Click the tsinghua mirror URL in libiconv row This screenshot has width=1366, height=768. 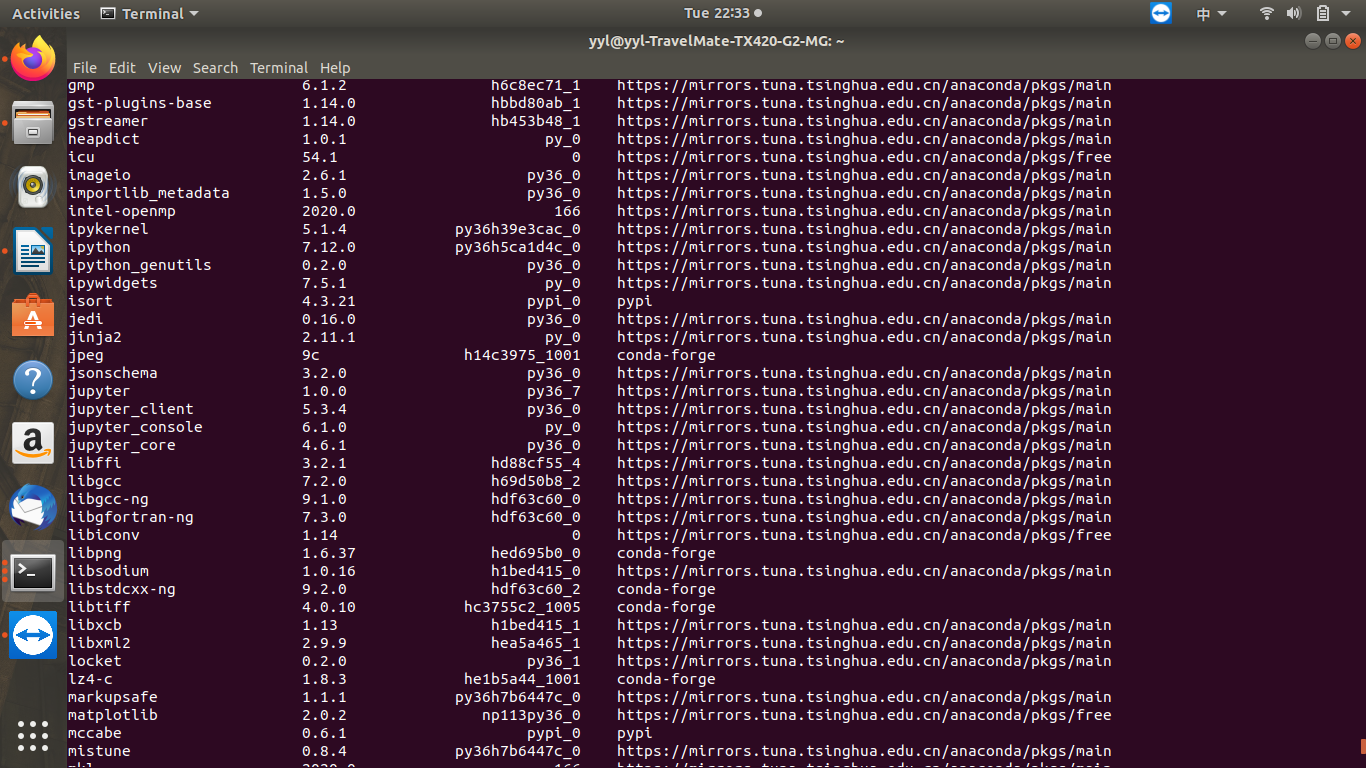coord(864,535)
